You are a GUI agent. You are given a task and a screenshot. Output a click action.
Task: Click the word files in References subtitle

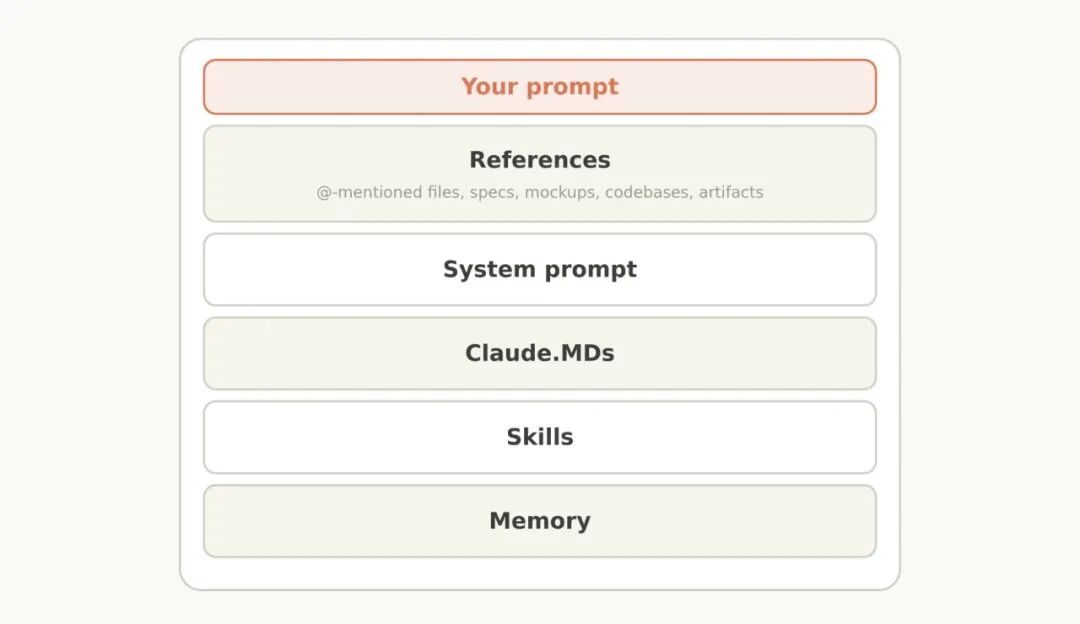[x=445, y=192]
